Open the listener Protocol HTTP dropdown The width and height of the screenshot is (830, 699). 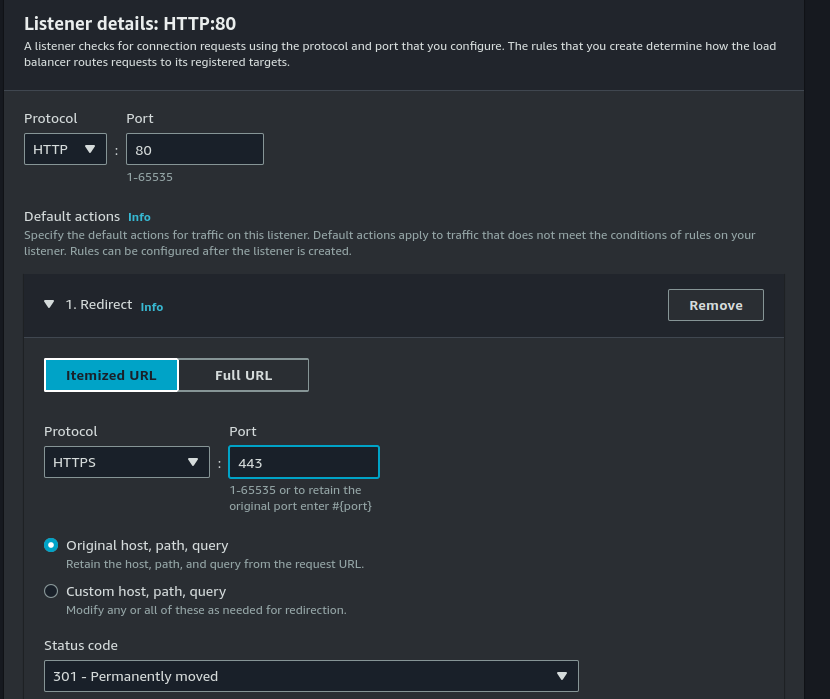65,149
